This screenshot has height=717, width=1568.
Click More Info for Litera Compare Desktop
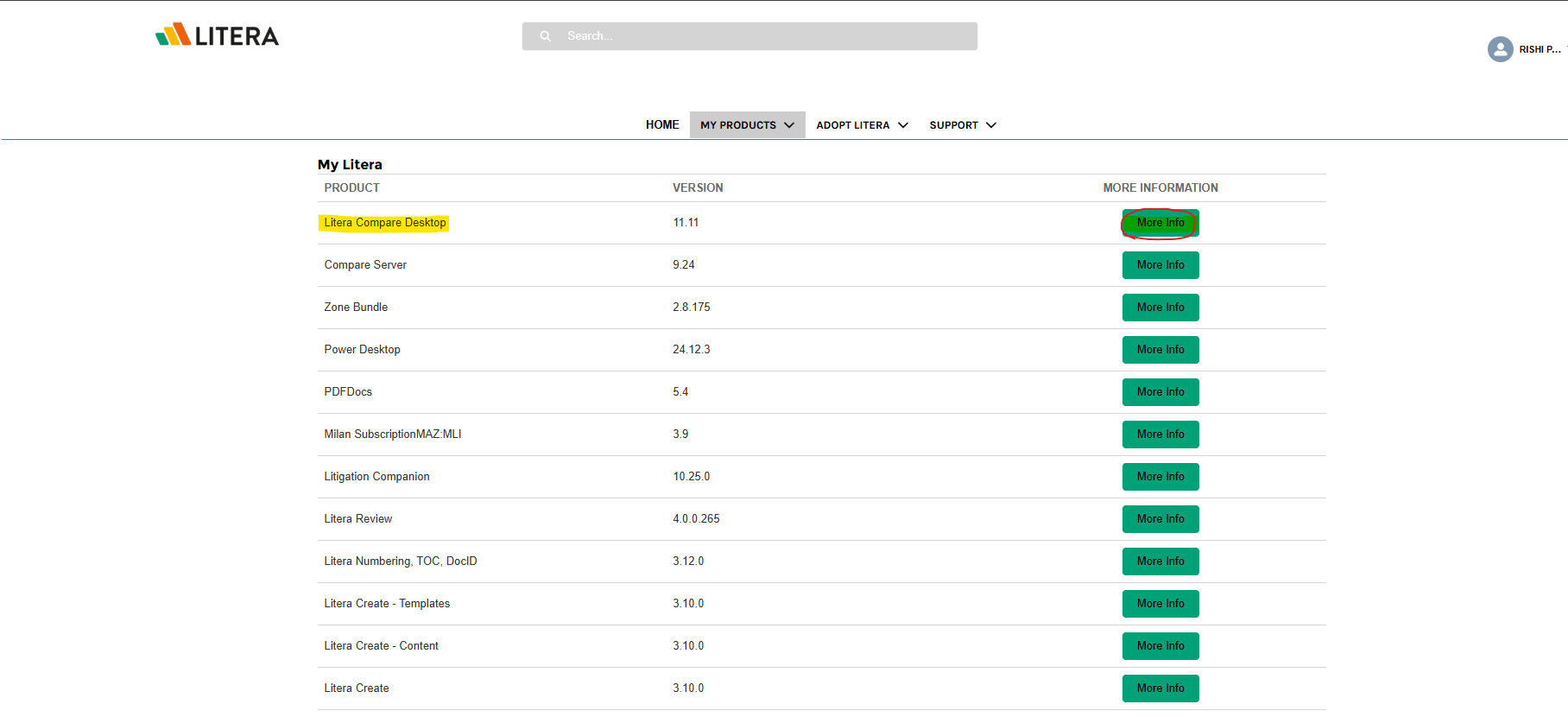click(1160, 223)
